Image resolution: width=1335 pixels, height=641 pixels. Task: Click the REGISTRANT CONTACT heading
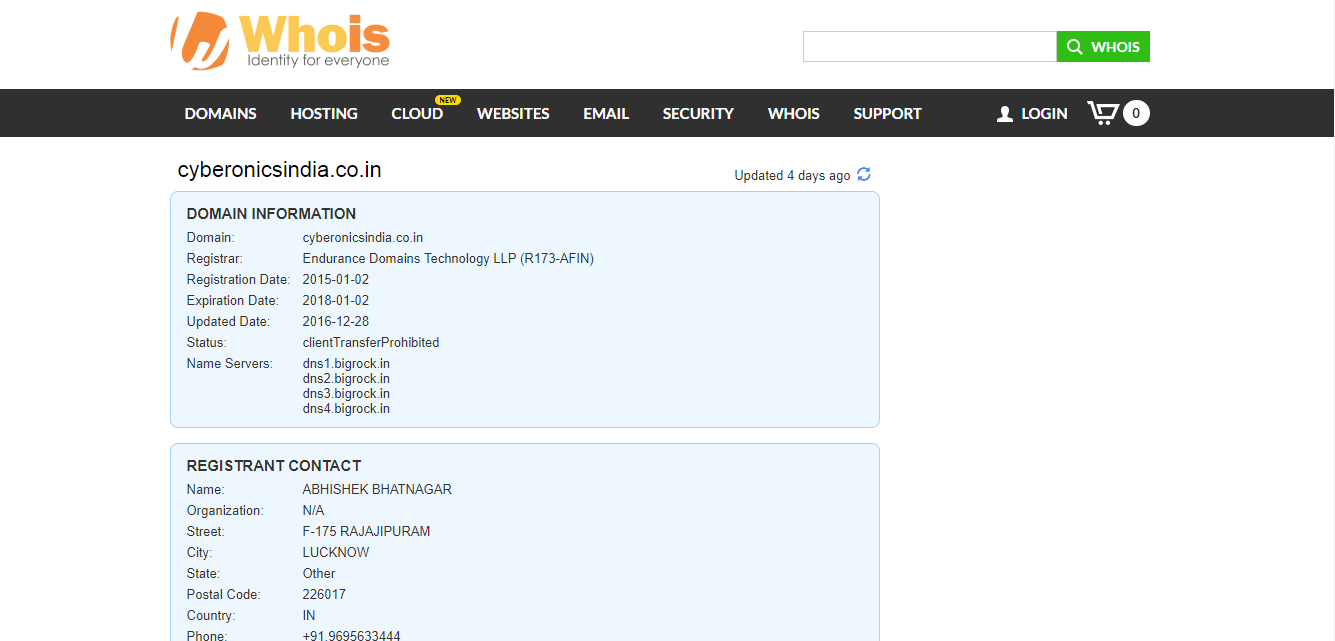274,465
